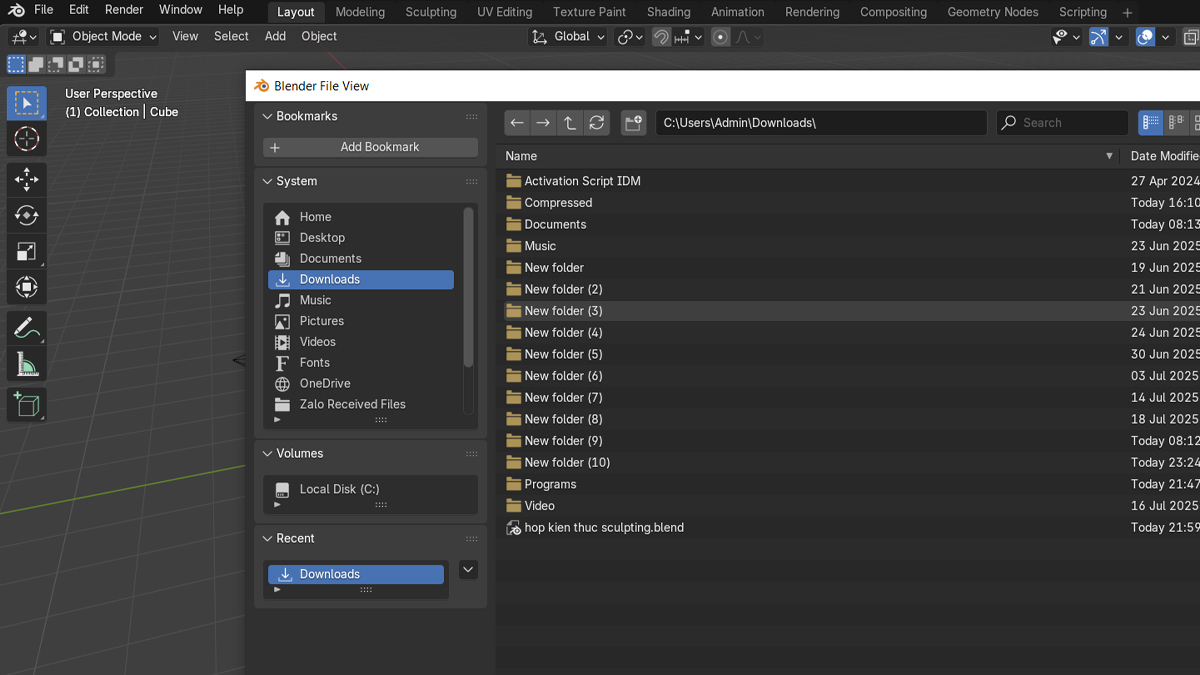This screenshot has width=1200, height=675.
Task: Go back to previous folder
Action: [517, 123]
